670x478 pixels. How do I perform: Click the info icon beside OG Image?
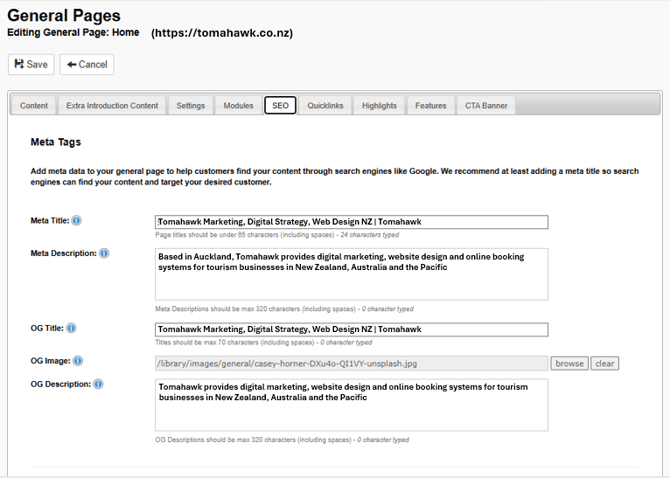point(78,361)
